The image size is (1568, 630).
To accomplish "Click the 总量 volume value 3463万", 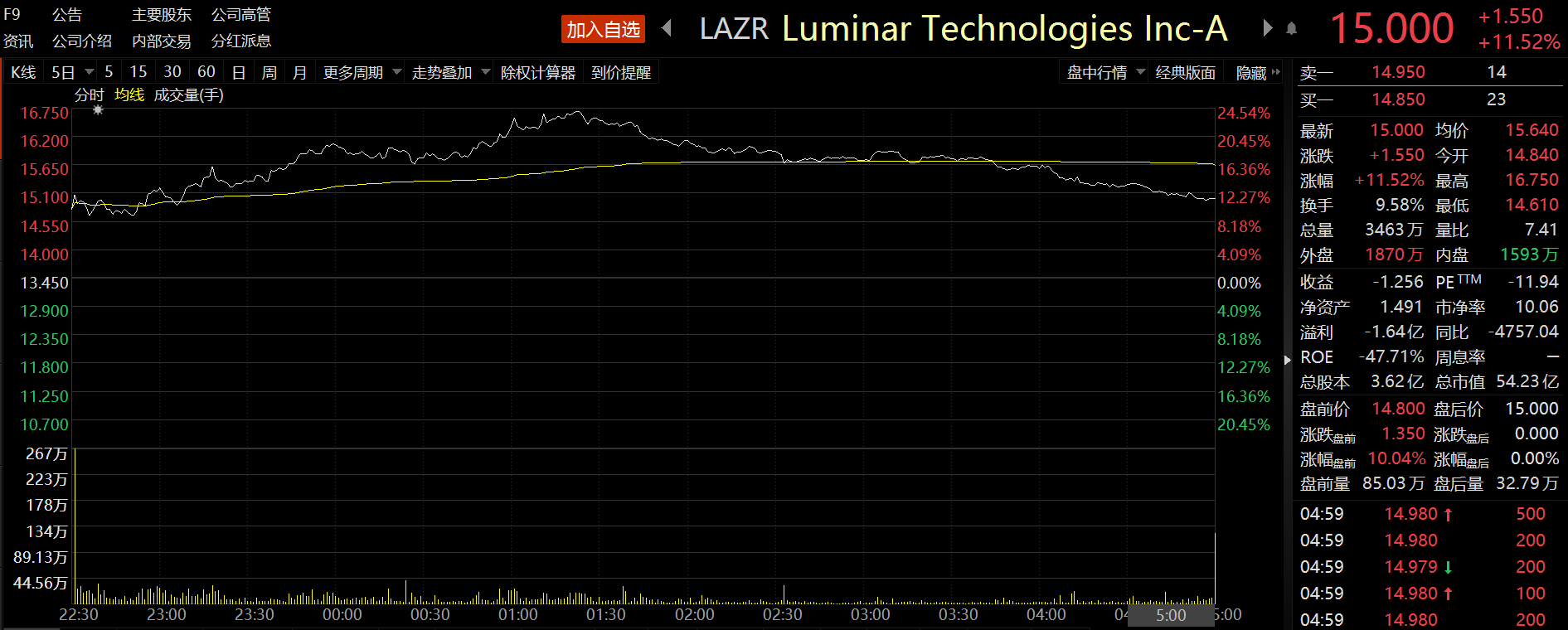I will pyautogui.click(x=1395, y=230).
